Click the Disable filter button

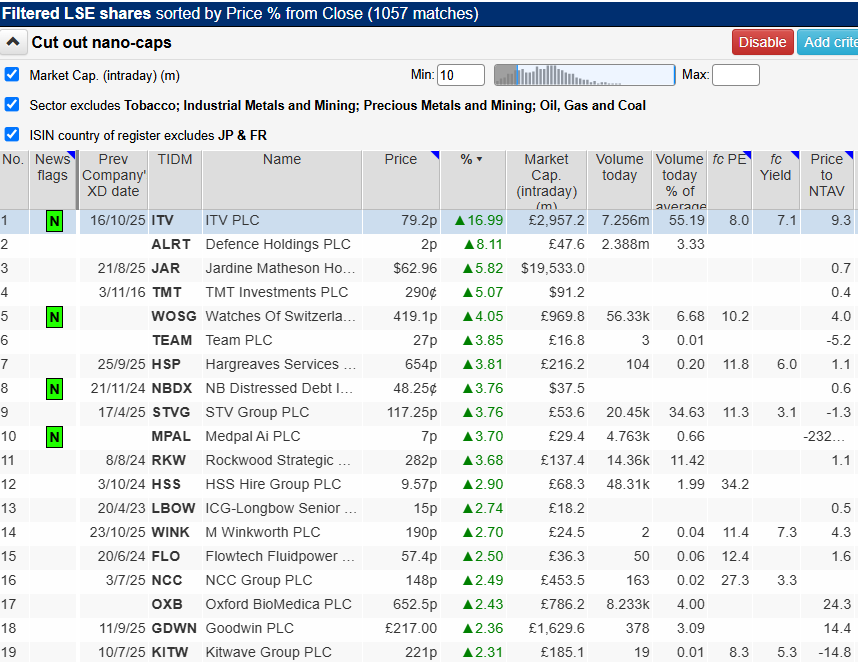pyautogui.click(x=762, y=42)
